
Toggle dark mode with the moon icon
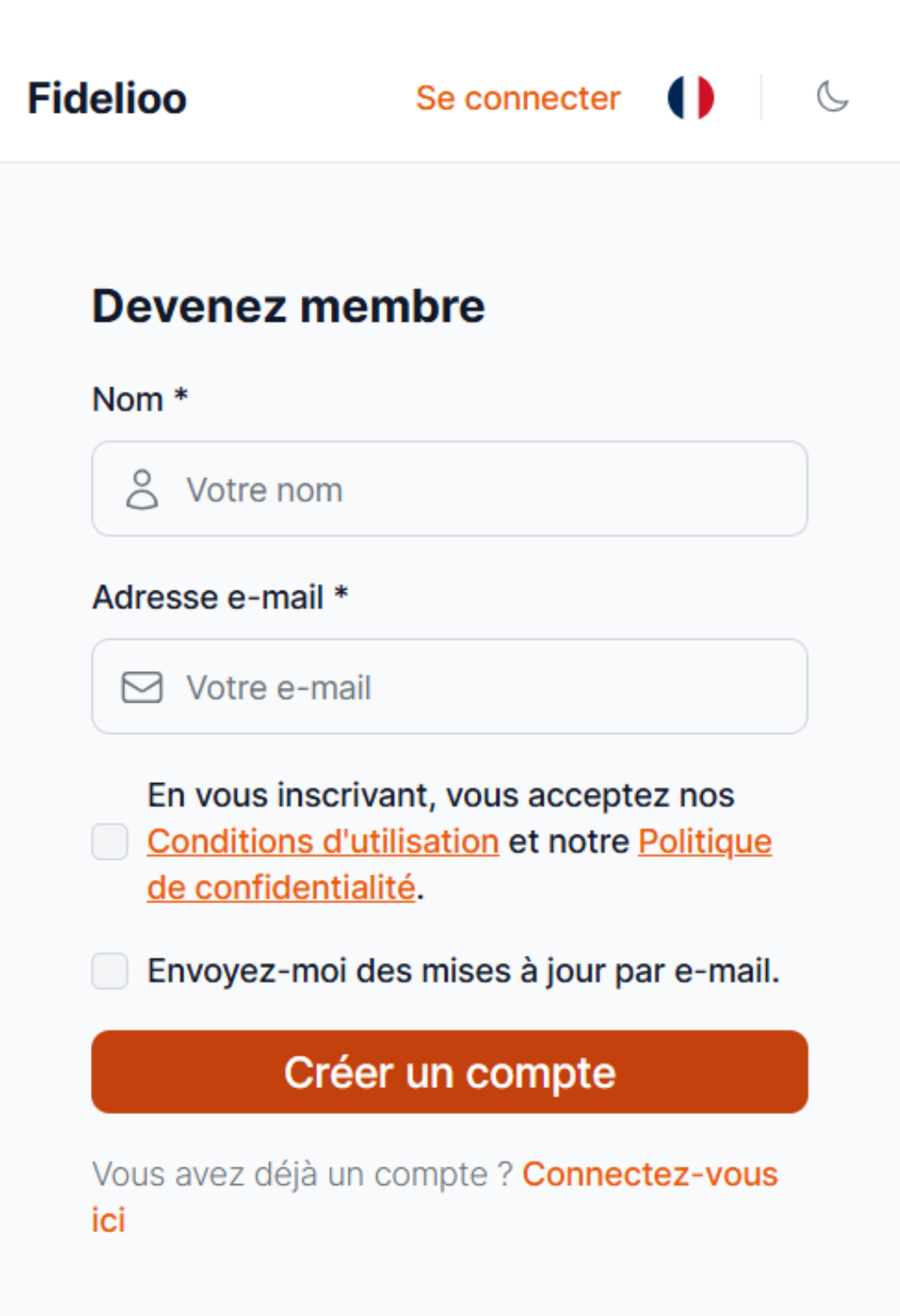click(x=832, y=97)
